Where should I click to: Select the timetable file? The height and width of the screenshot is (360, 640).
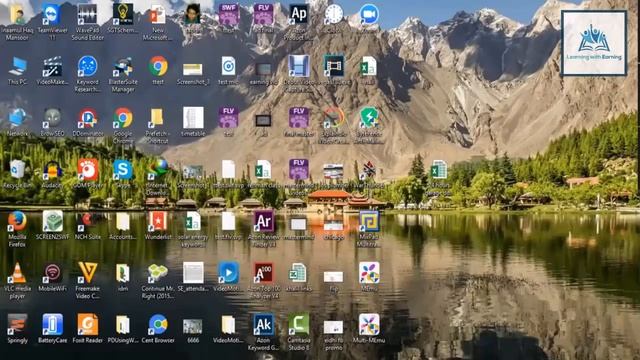click(193, 118)
